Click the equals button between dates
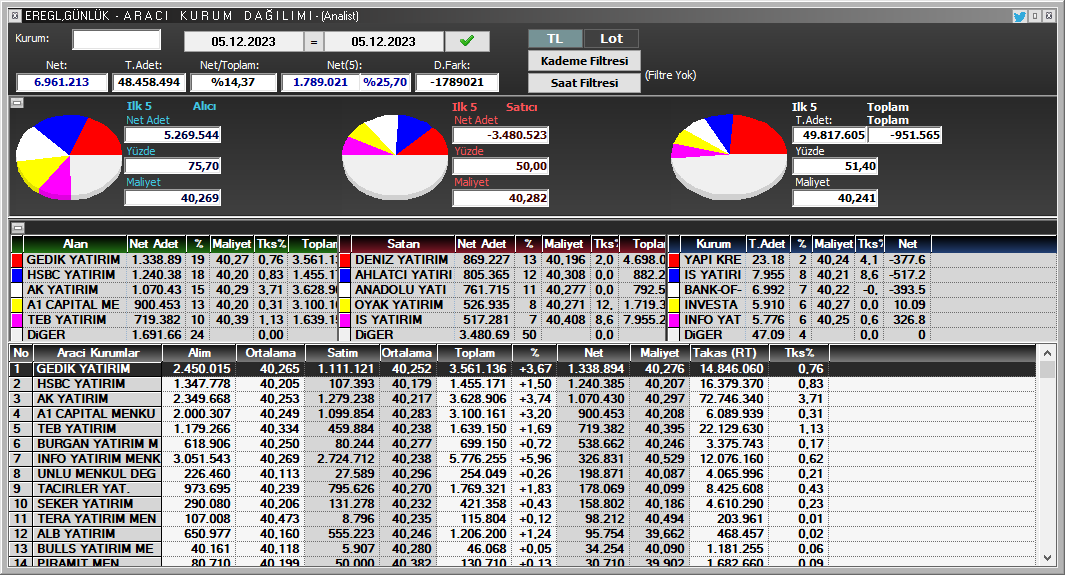The width and height of the screenshot is (1065, 575). [x=313, y=41]
